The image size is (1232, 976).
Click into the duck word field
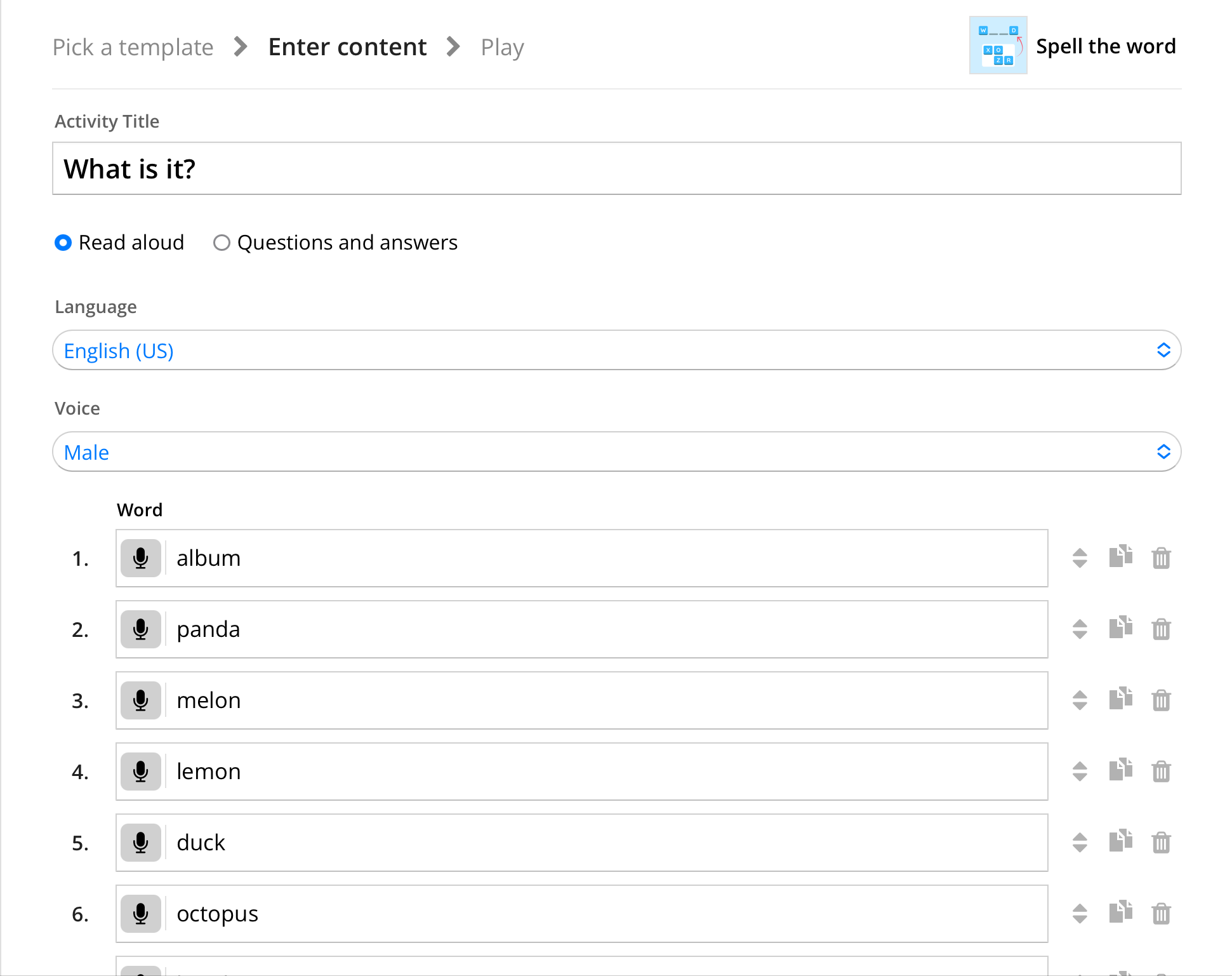click(603, 843)
